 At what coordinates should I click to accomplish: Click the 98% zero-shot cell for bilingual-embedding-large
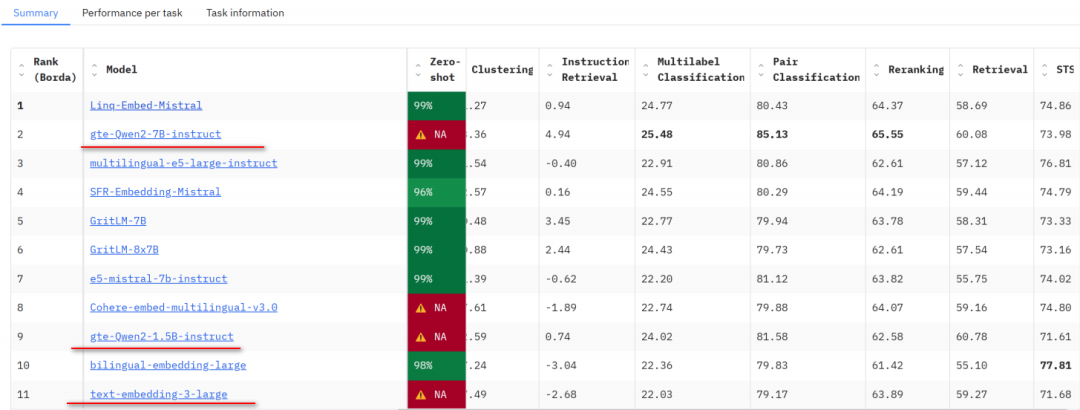(x=437, y=365)
